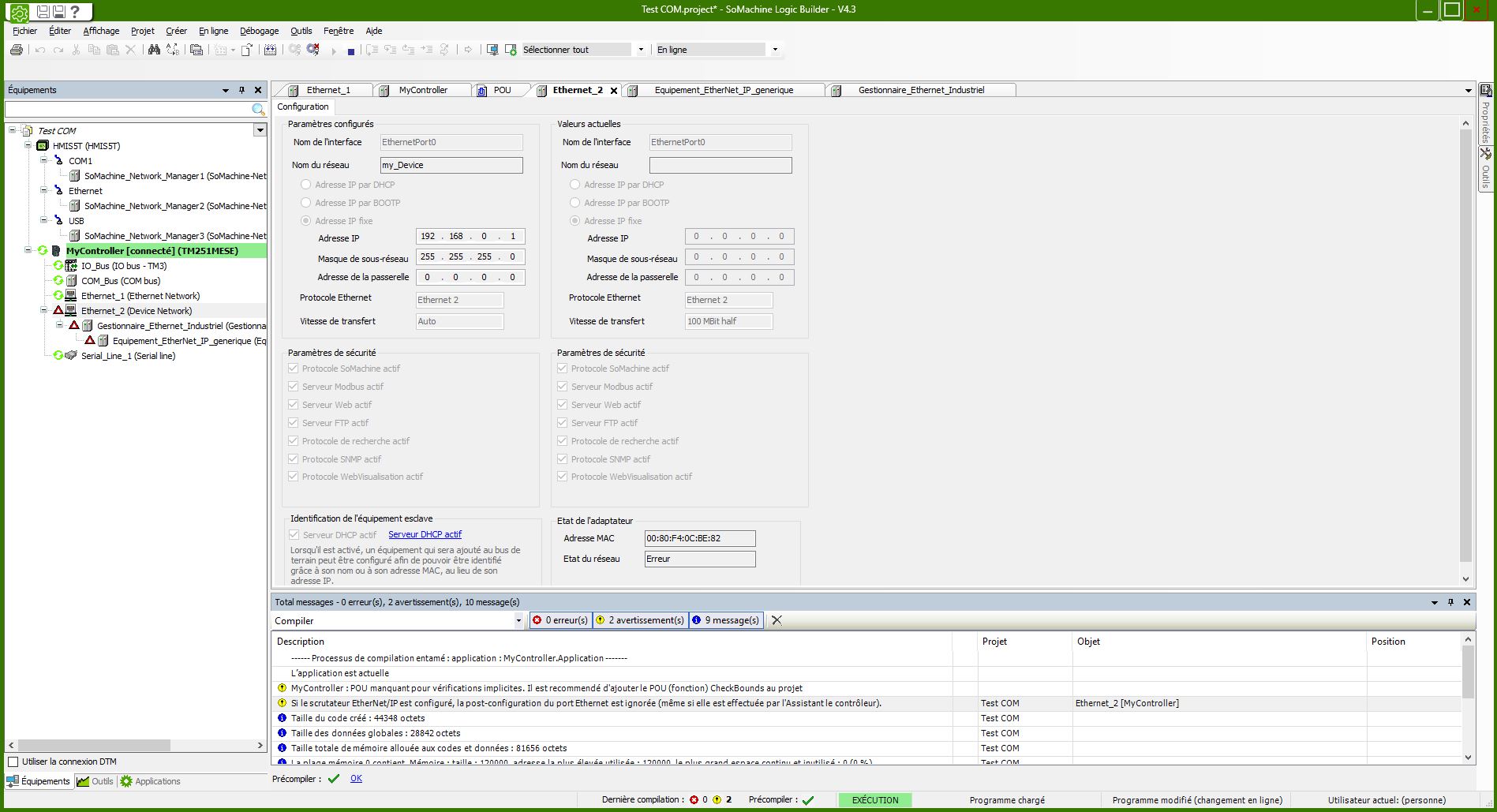1497x812 pixels.
Task: Collapse the Ethernet_2 (Device Network) tree node
Action: (44, 311)
